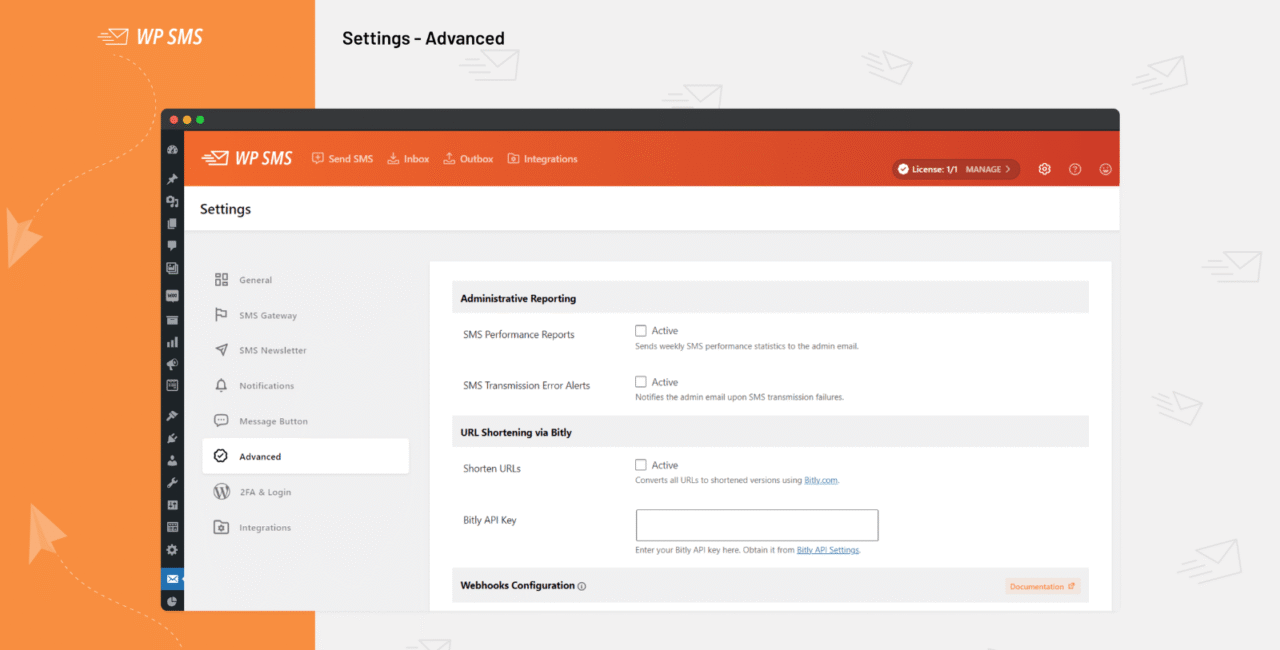Expand the License Manage chevron
The width and height of the screenshot is (1280, 650).
click(x=1008, y=169)
